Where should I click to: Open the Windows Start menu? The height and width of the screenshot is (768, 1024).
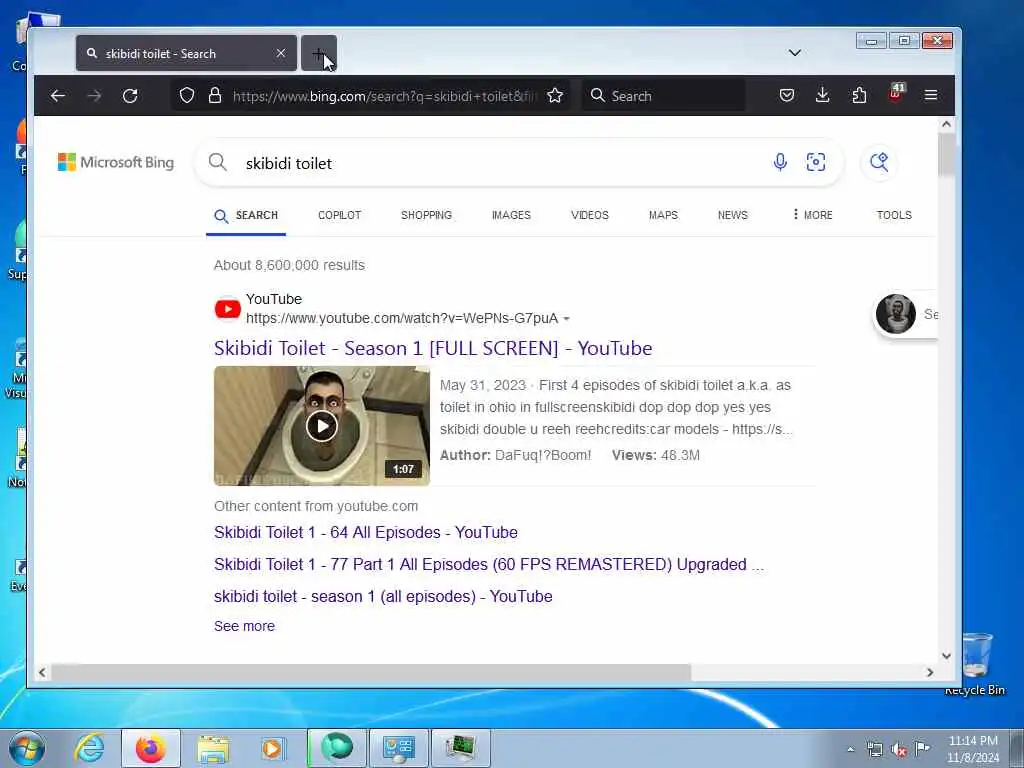tap(27, 748)
